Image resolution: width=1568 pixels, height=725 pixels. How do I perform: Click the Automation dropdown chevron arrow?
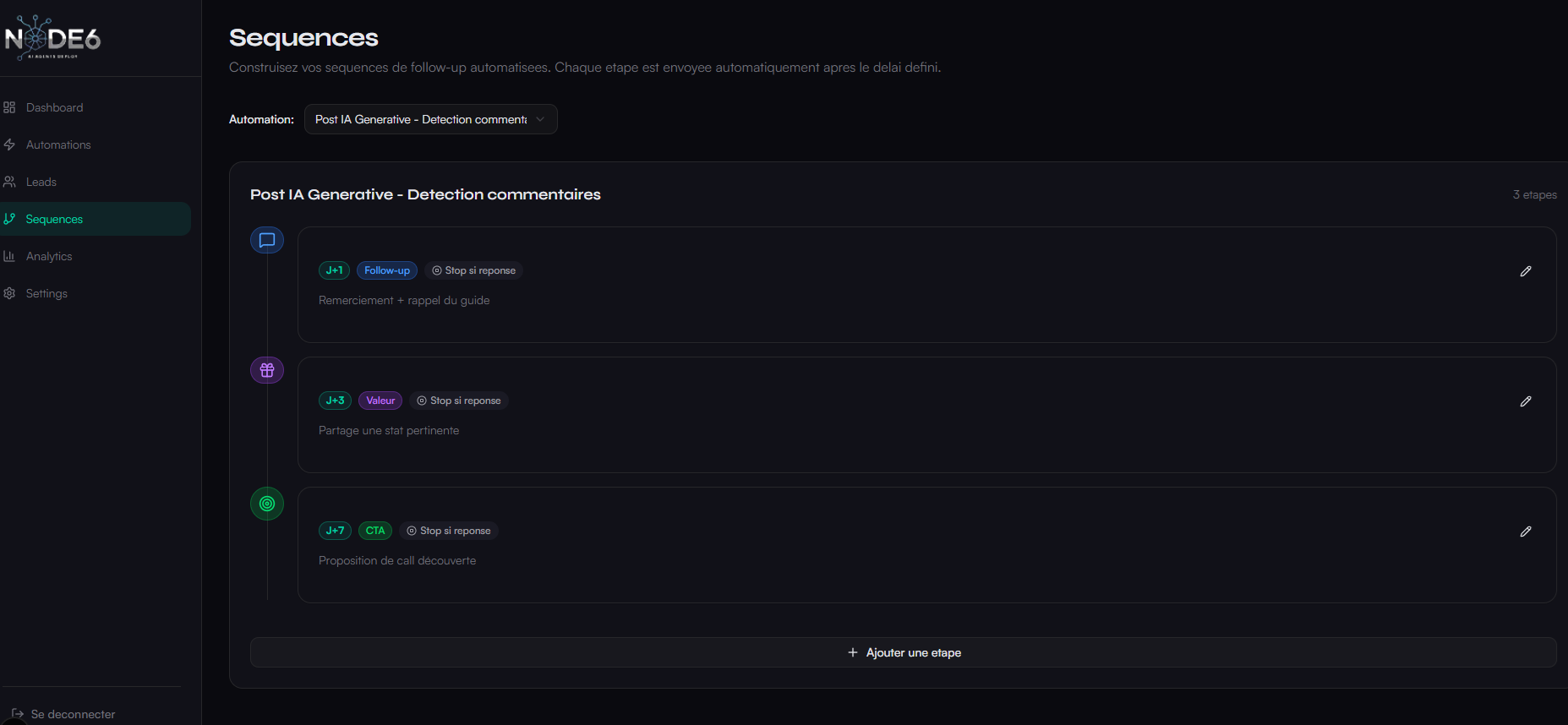[540, 119]
